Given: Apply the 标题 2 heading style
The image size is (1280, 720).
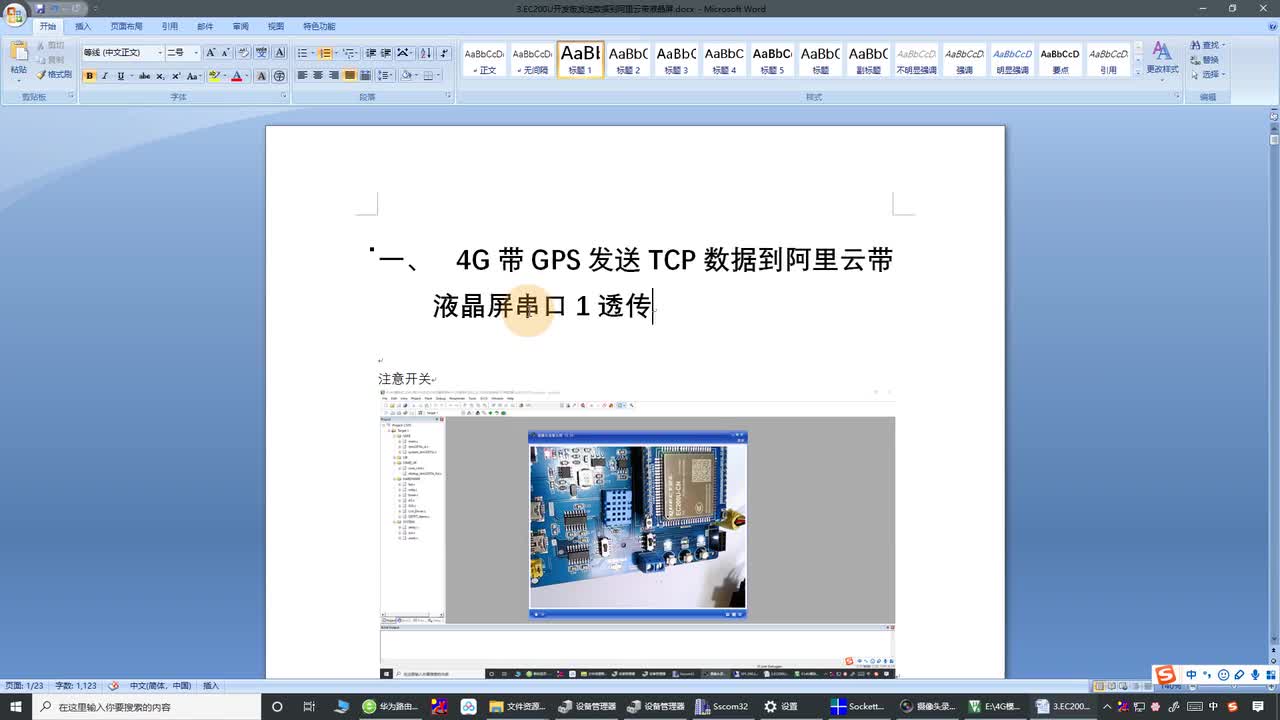Looking at the screenshot, I should point(628,60).
